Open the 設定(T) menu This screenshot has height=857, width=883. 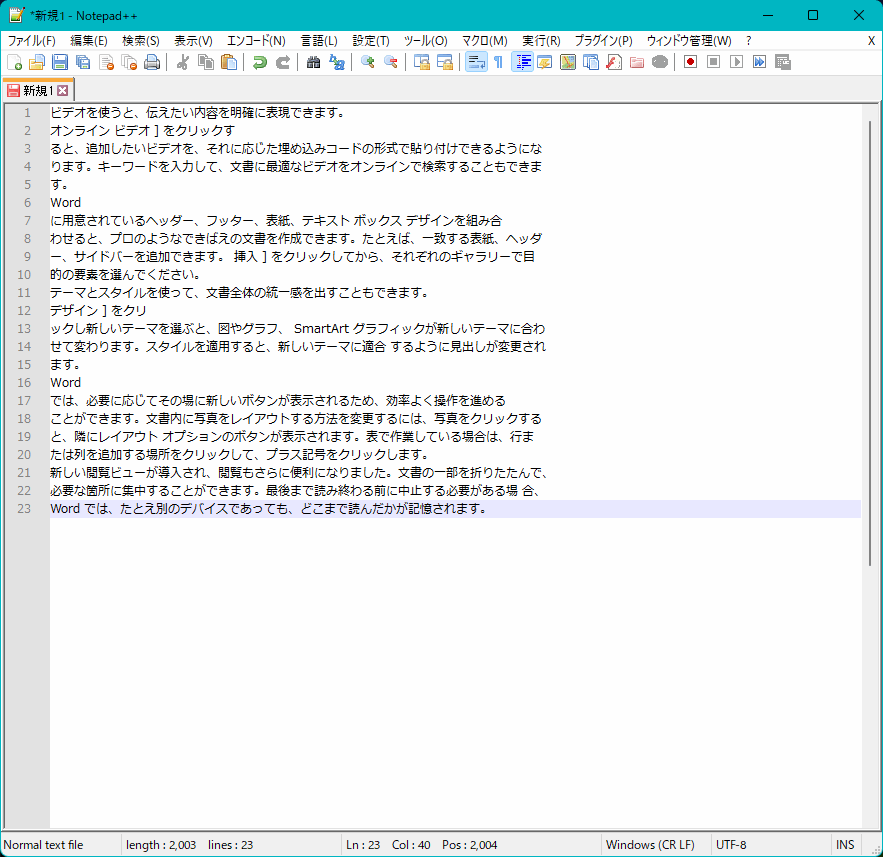point(371,41)
